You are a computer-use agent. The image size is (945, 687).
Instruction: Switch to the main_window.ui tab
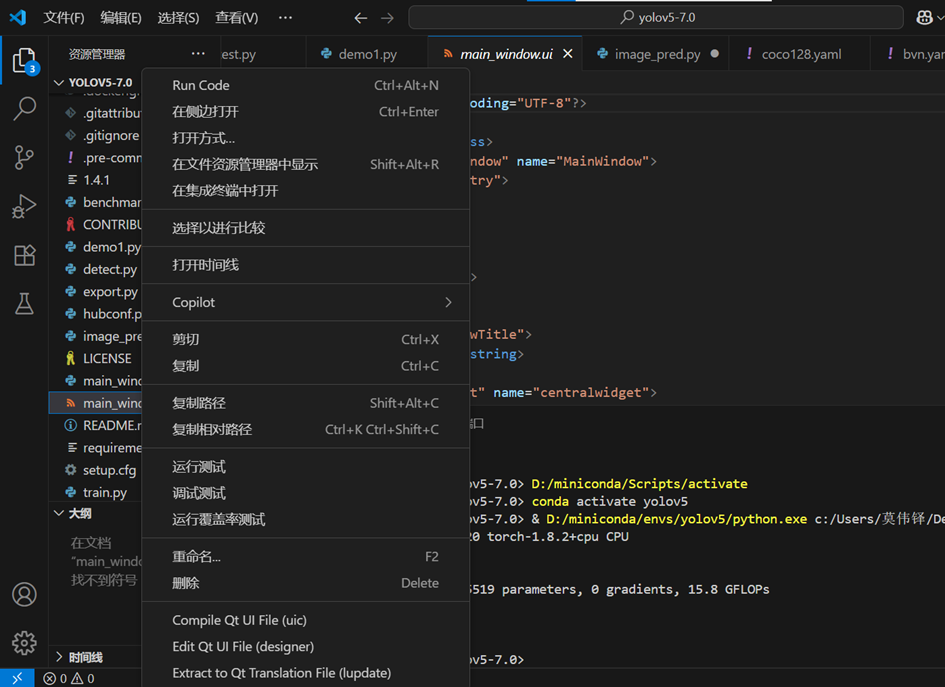506,54
